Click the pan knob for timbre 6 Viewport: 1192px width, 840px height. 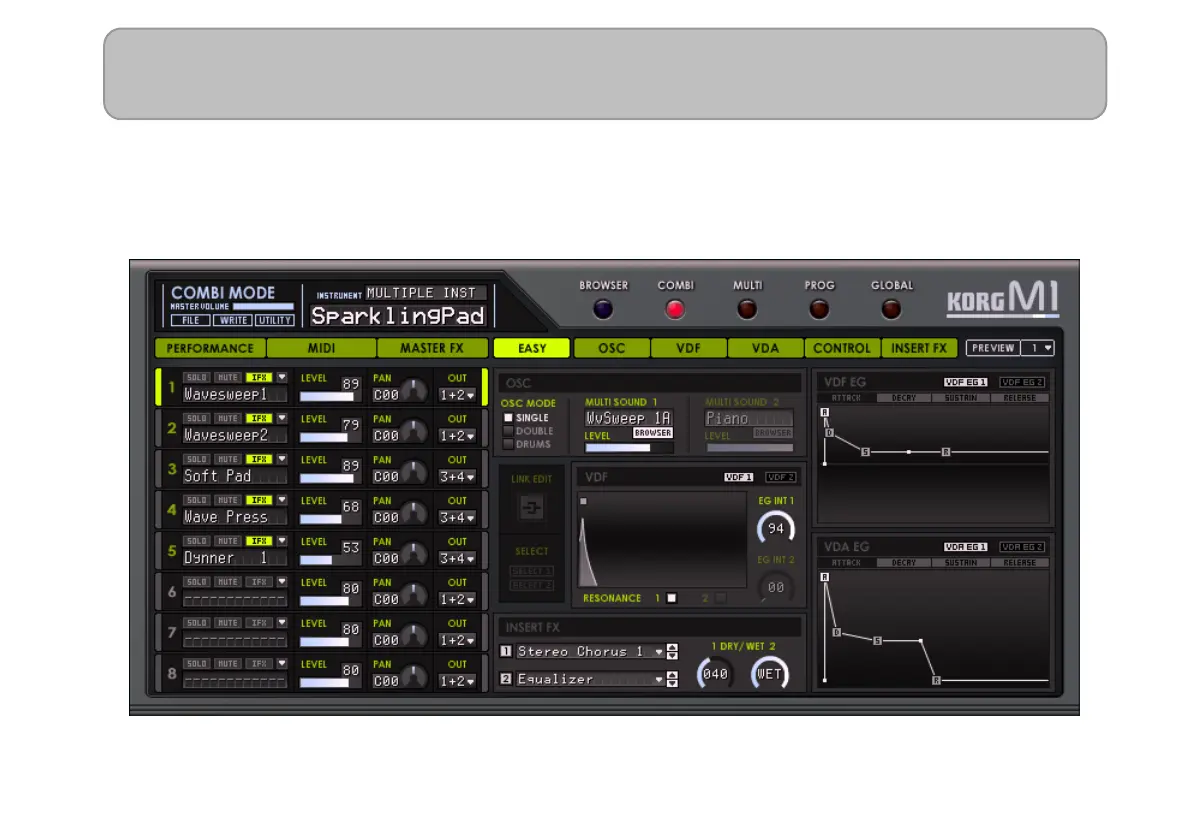coord(414,594)
